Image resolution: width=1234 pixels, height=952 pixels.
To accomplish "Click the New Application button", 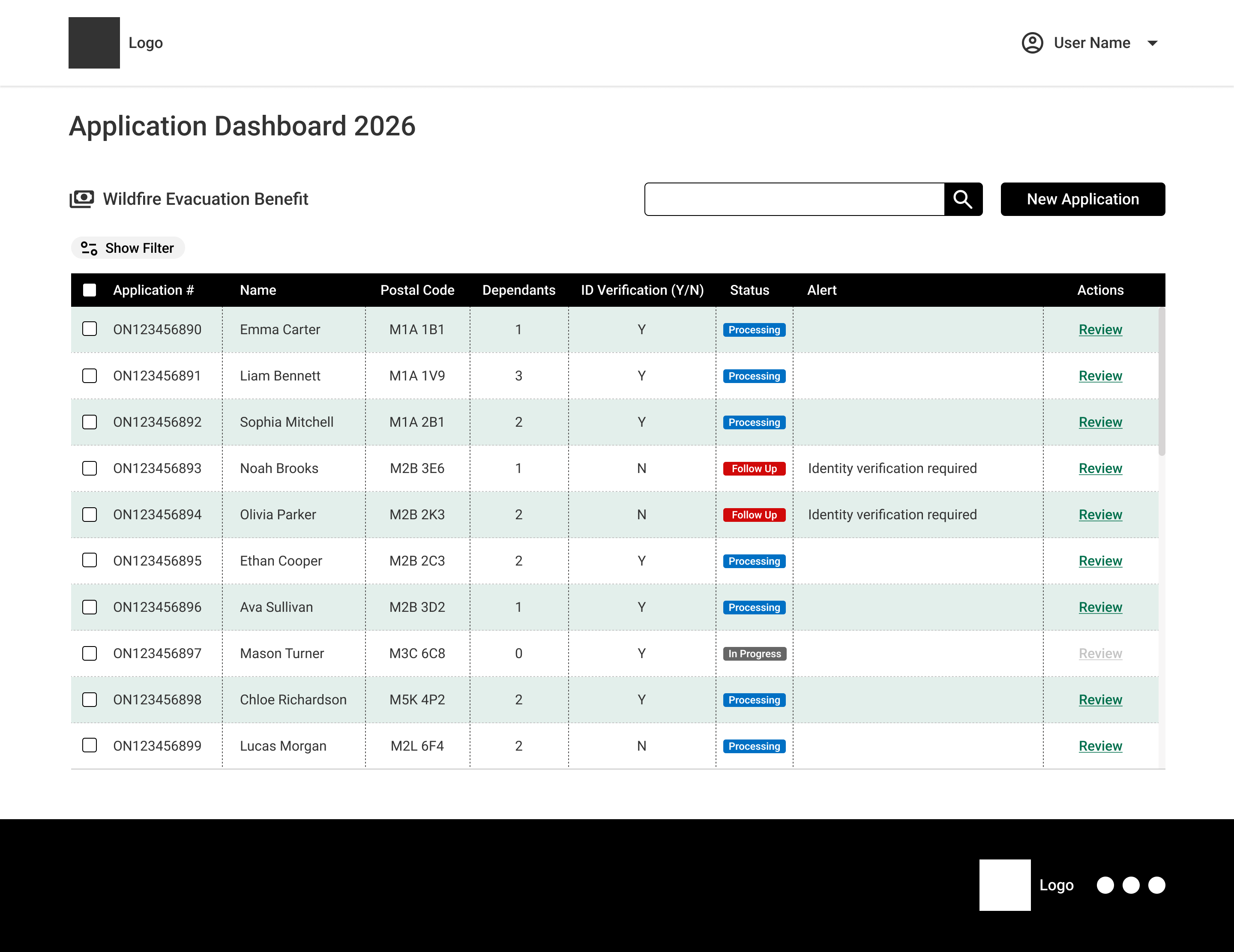I will tap(1083, 199).
